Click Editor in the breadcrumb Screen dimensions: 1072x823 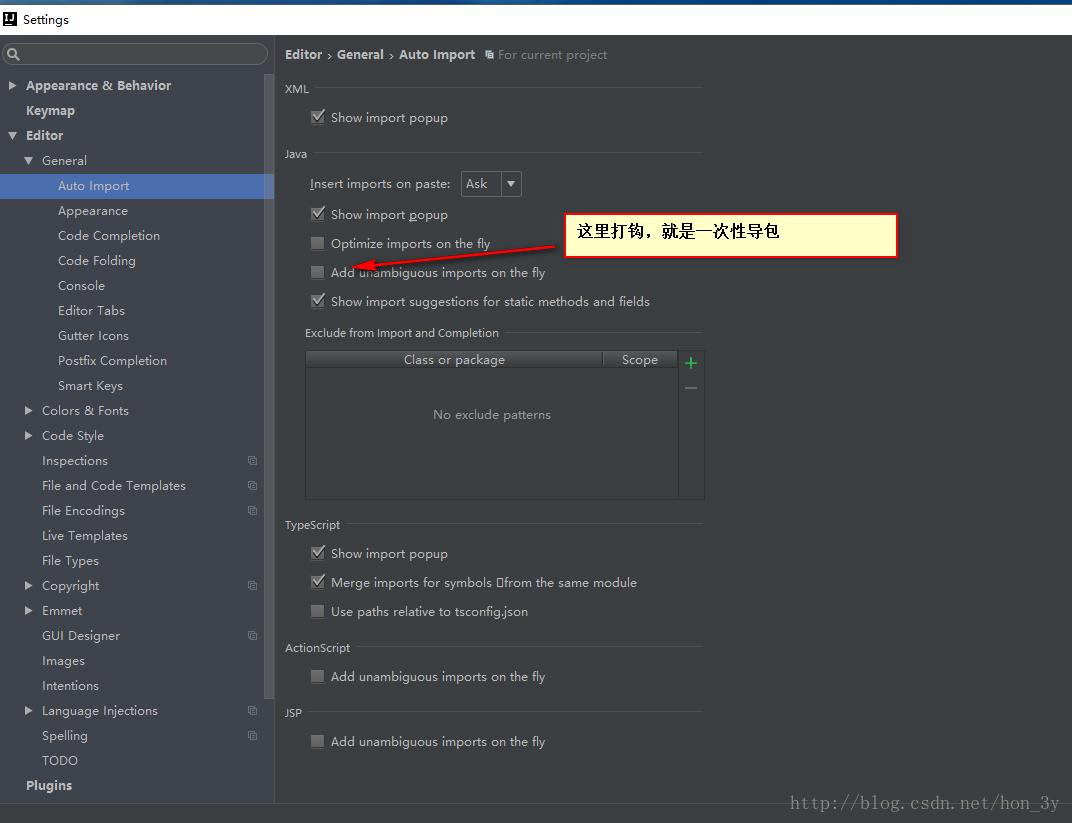point(304,55)
